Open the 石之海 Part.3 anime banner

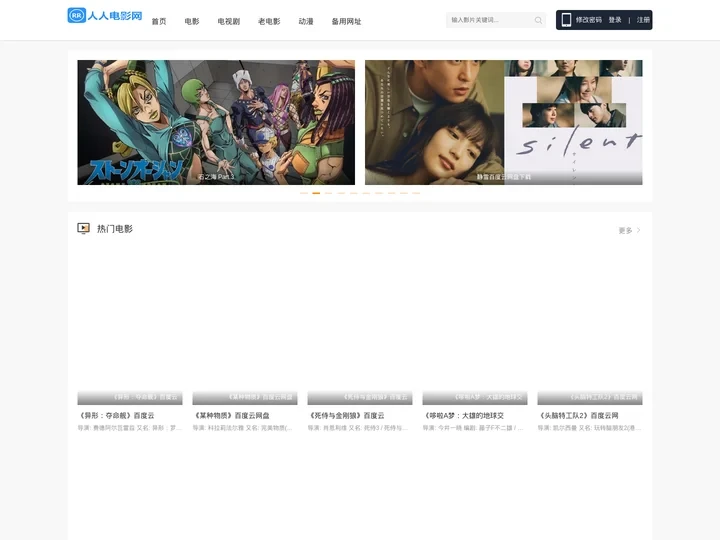(x=216, y=122)
